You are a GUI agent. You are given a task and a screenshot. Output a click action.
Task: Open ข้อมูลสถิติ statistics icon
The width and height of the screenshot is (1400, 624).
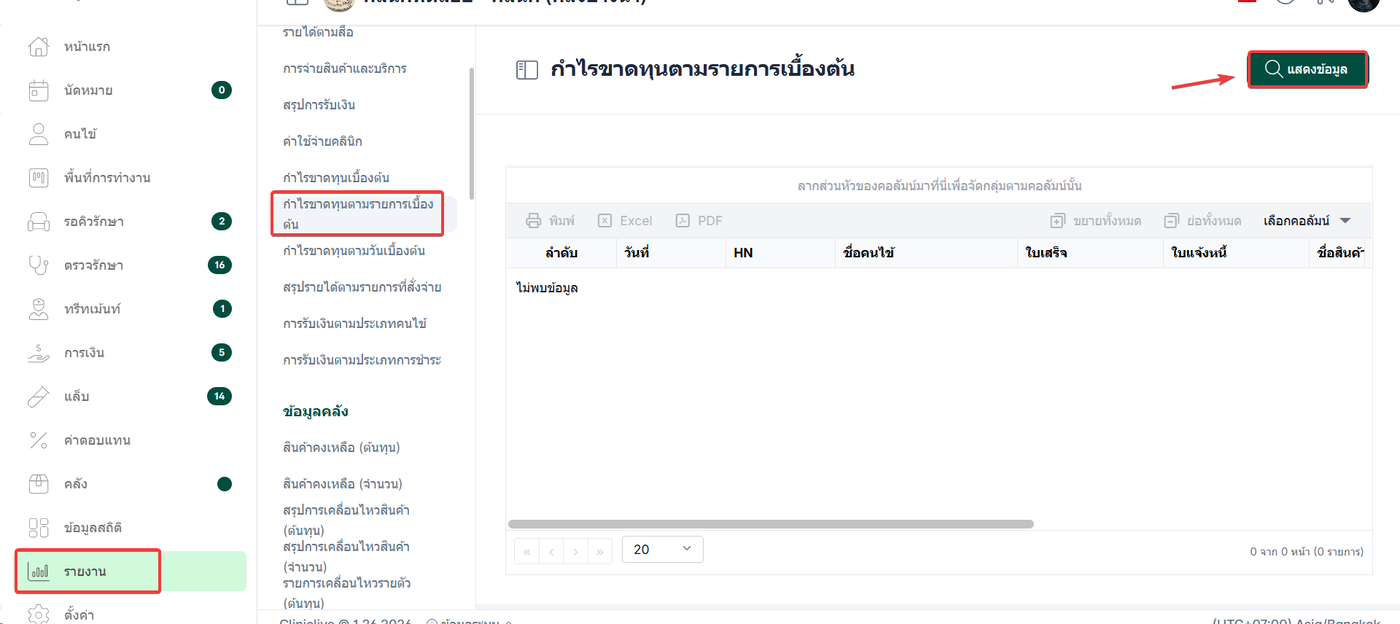coord(38,527)
